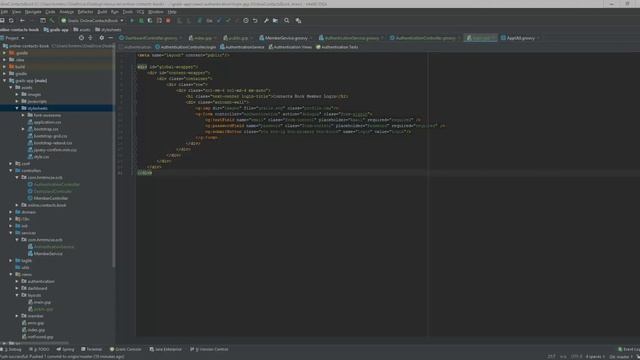Open the Version Control tool window

tap(209, 349)
